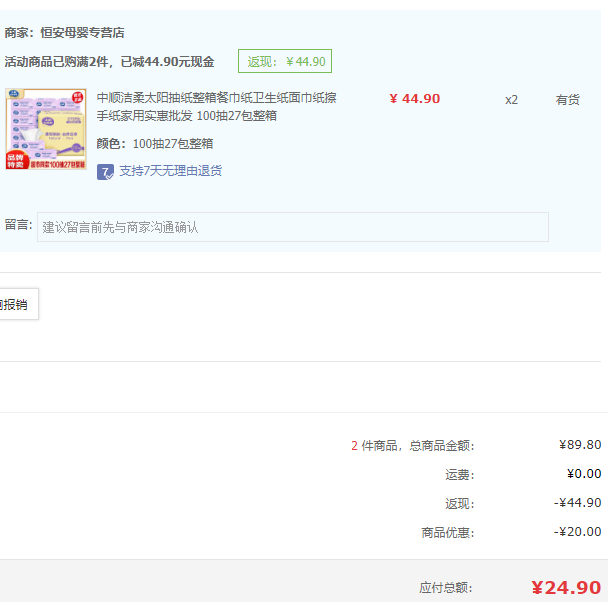The height and width of the screenshot is (602, 608).
Task: Click the 有货 stock status
Action: pyautogui.click(x=567, y=100)
